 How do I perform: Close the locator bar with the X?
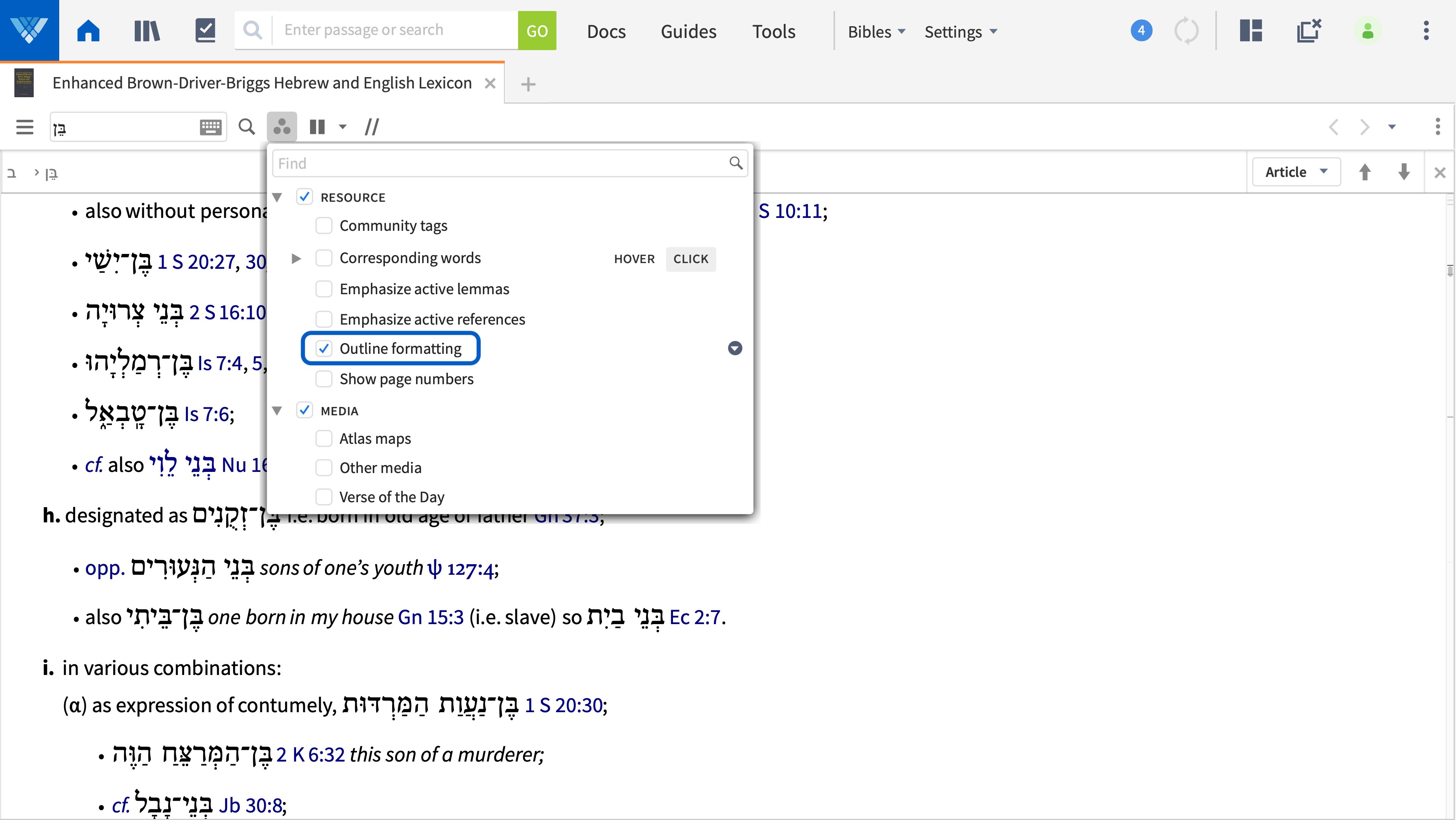click(1440, 172)
